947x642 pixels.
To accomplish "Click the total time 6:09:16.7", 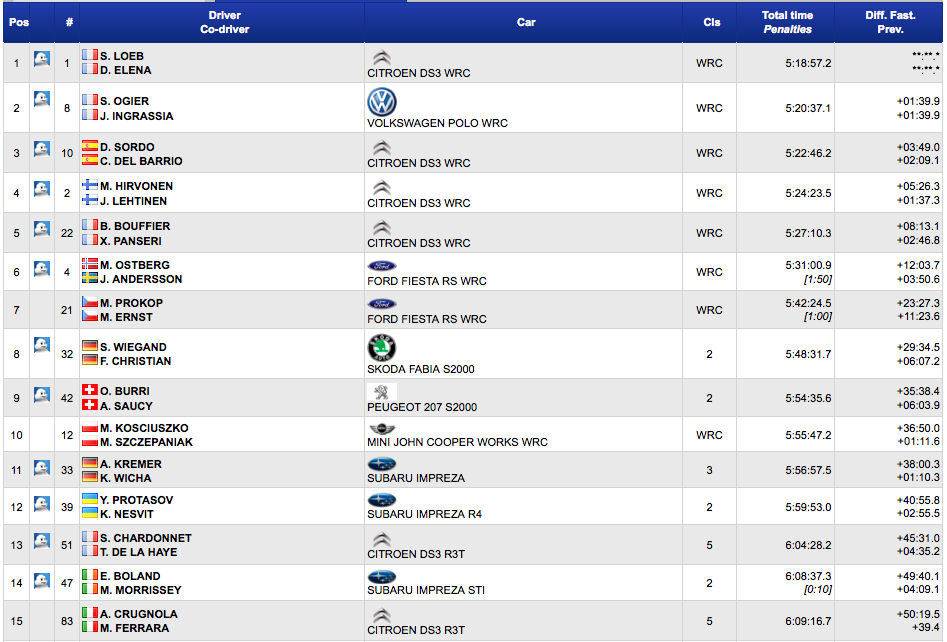I will [808, 621].
